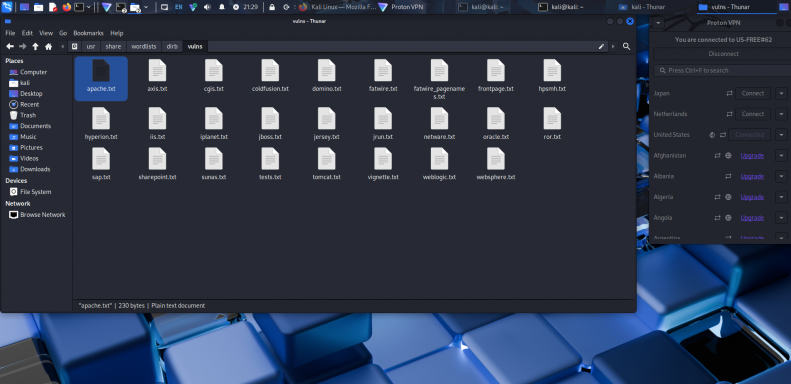Click the root filesystem path icon
Screen dimensions: 791x384
coord(75,46)
